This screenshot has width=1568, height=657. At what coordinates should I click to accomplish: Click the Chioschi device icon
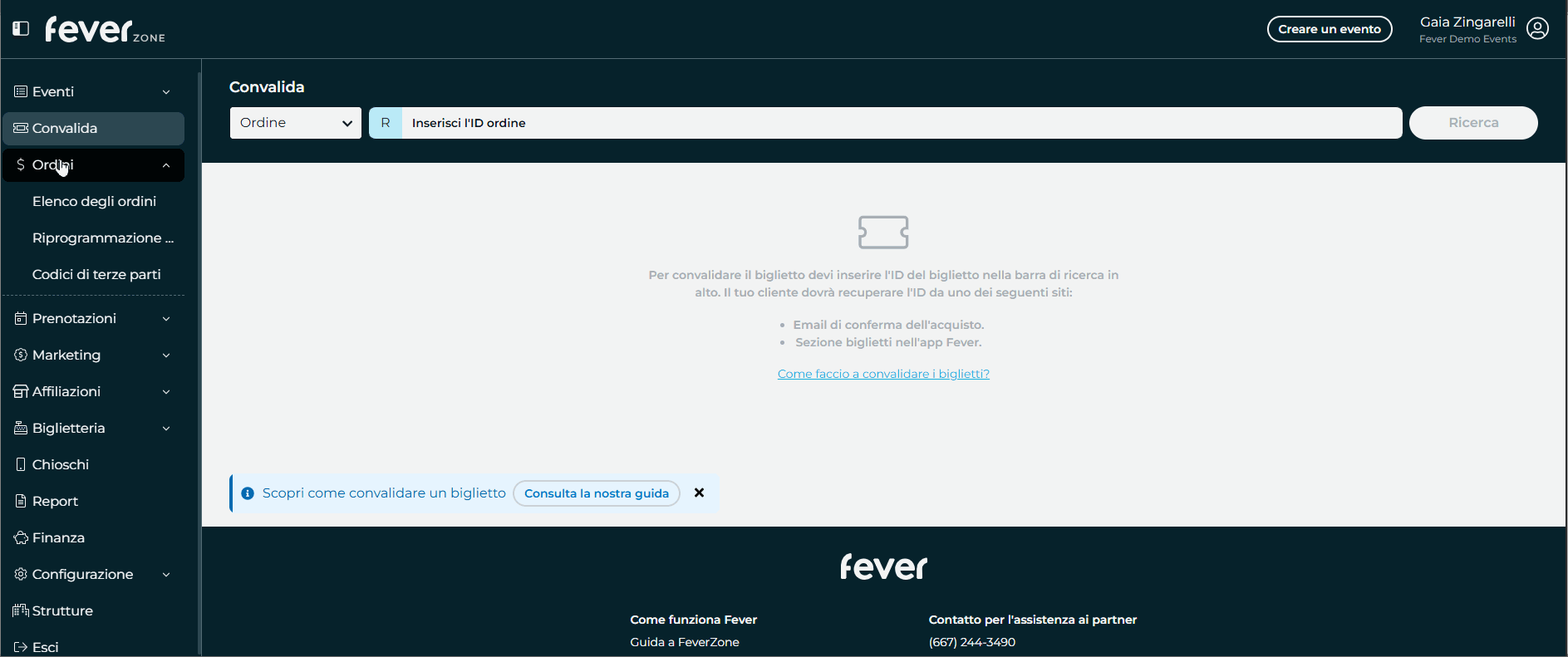[x=21, y=464]
